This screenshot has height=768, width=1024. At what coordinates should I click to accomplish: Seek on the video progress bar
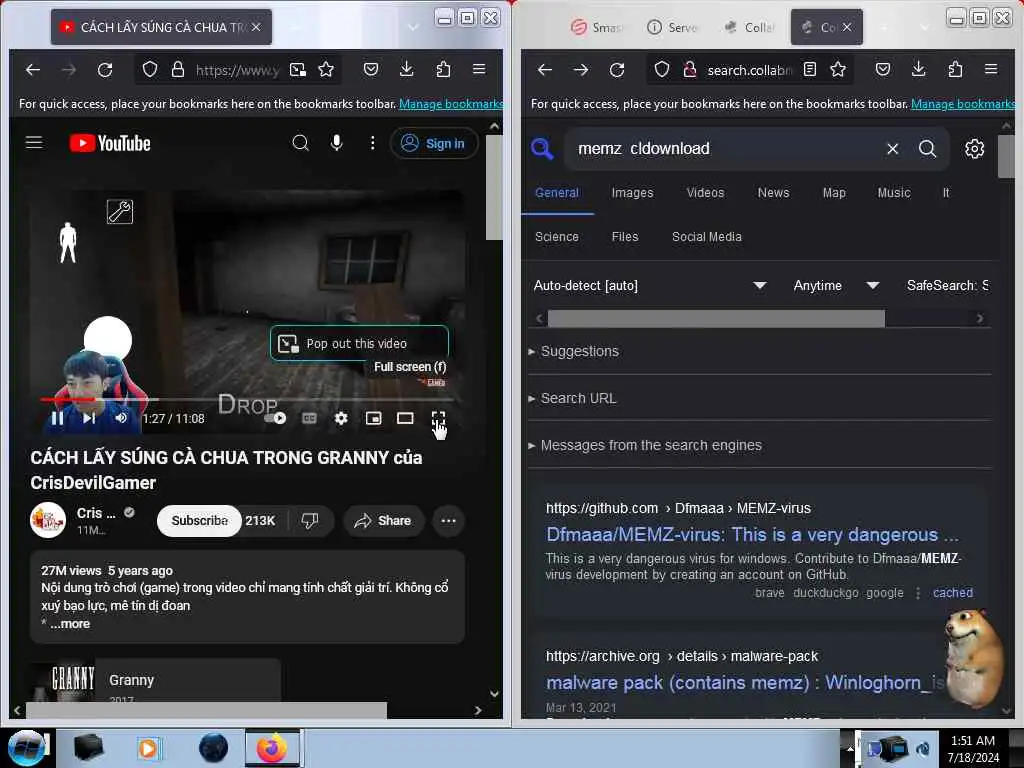click(x=247, y=399)
